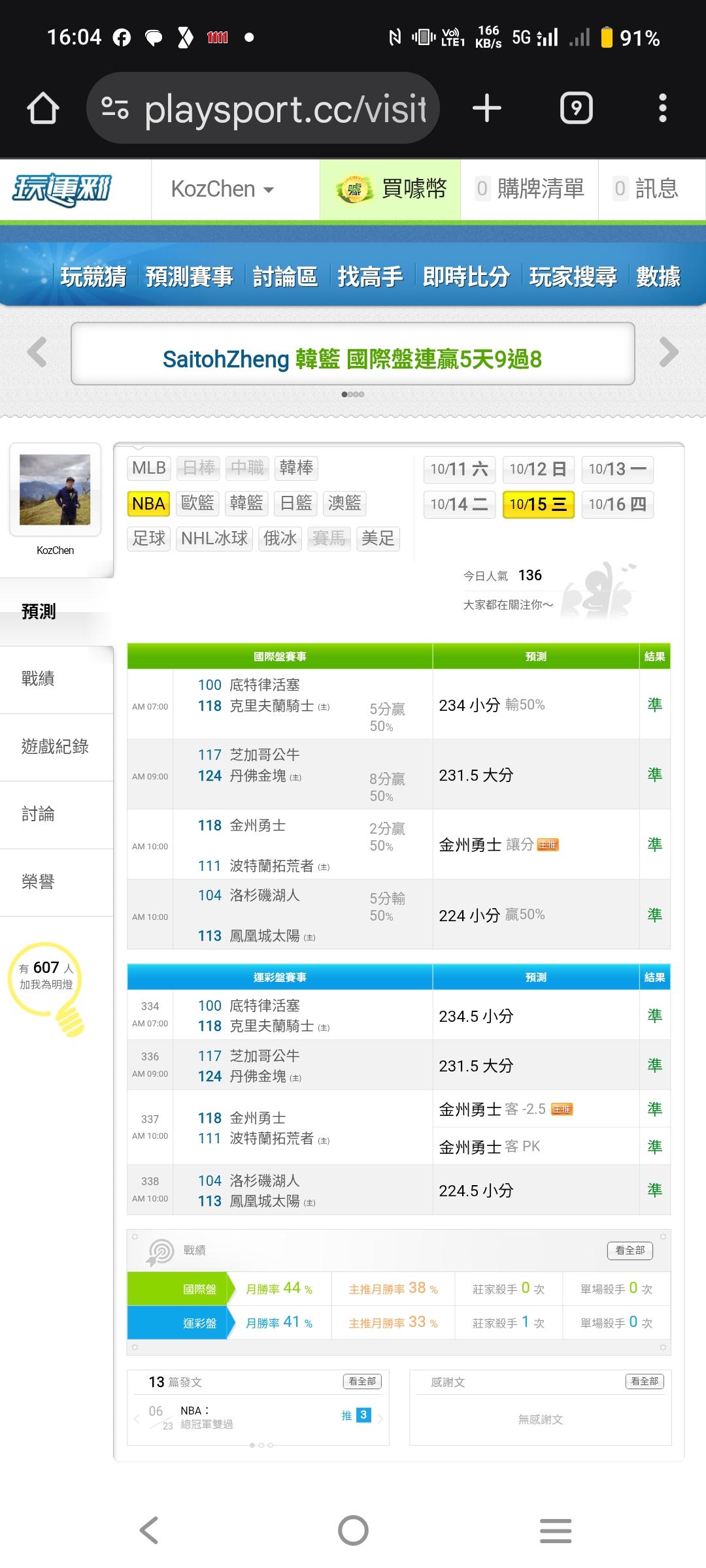Open the 戰績 sidebar tab
706x1568 pixels.
[38, 679]
